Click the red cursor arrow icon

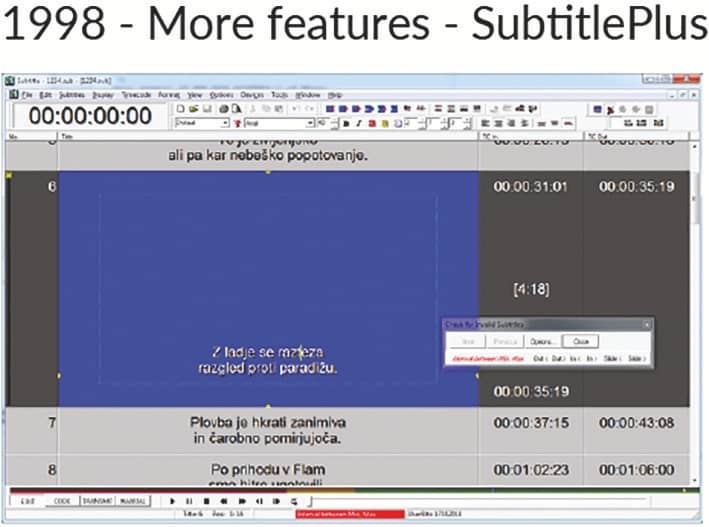click(x=610, y=109)
